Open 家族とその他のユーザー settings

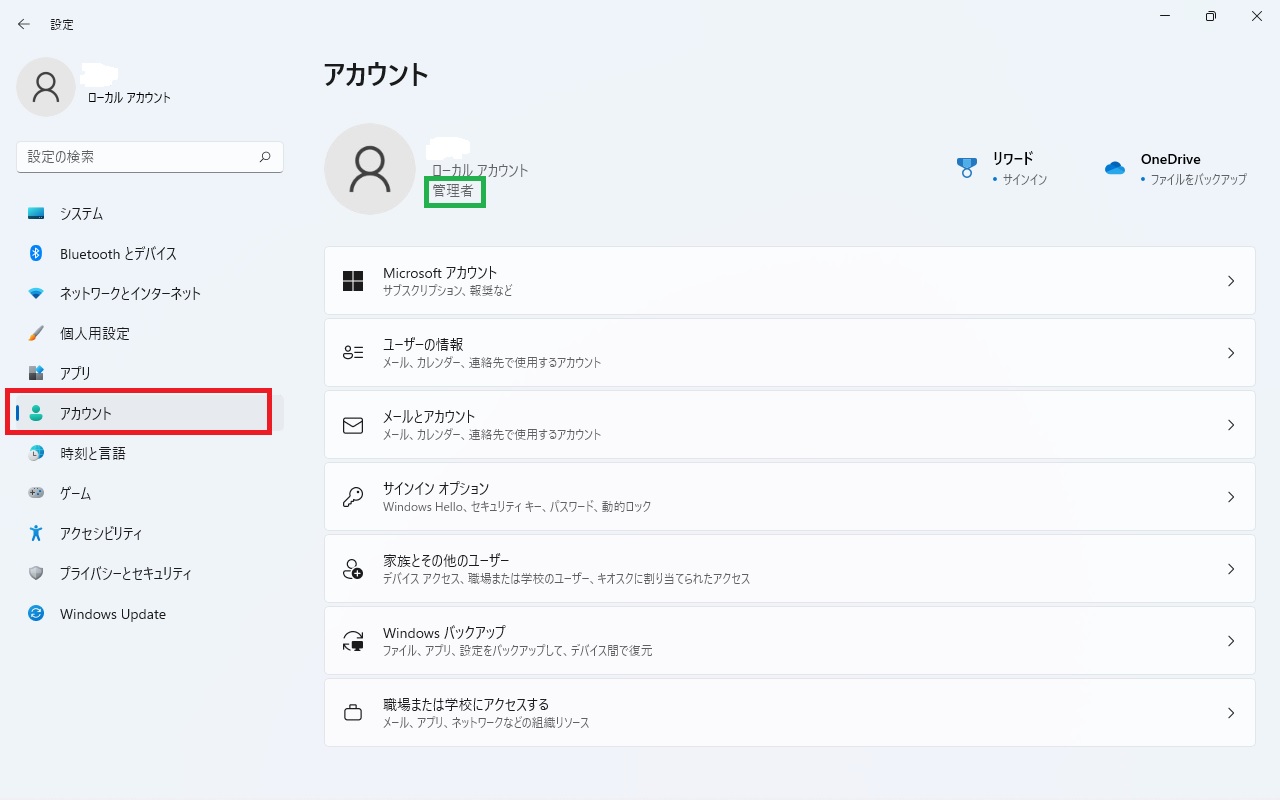point(446,561)
